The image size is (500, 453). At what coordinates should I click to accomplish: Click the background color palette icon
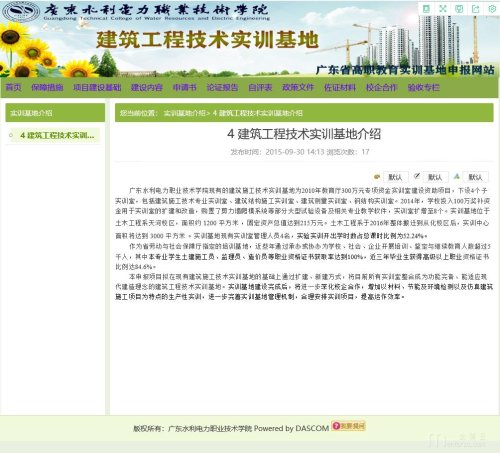(377, 177)
